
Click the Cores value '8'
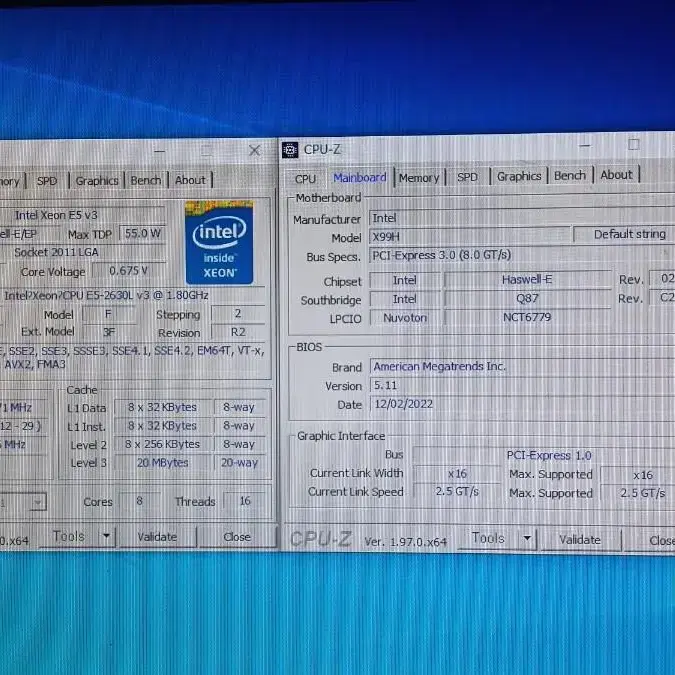(139, 501)
